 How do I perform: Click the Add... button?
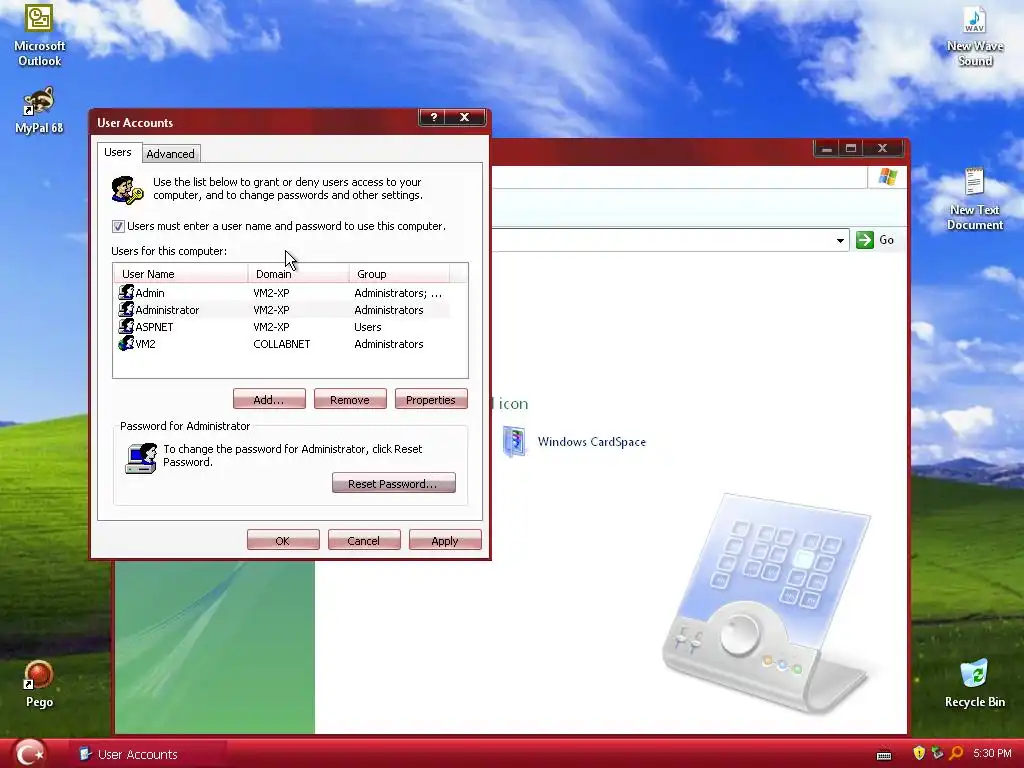[269, 399]
